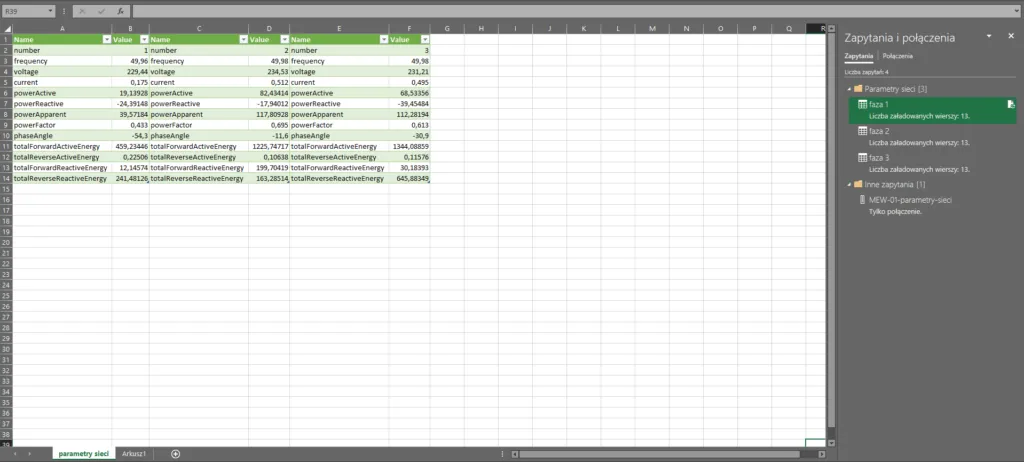This screenshot has height=462, width=1024.
Task: Click the Inne zapytania folder icon
Action: (858, 184)
